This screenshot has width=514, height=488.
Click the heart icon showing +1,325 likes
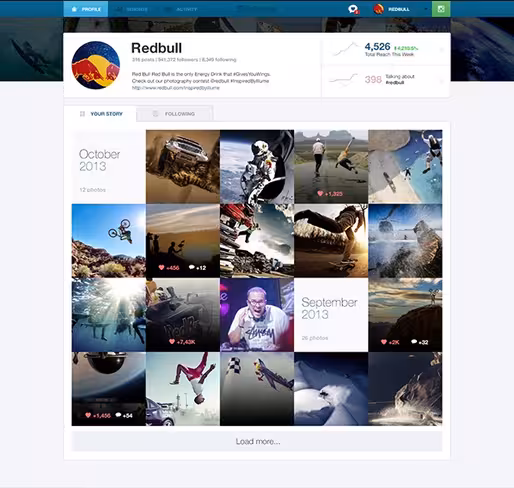tap(320, 193)
